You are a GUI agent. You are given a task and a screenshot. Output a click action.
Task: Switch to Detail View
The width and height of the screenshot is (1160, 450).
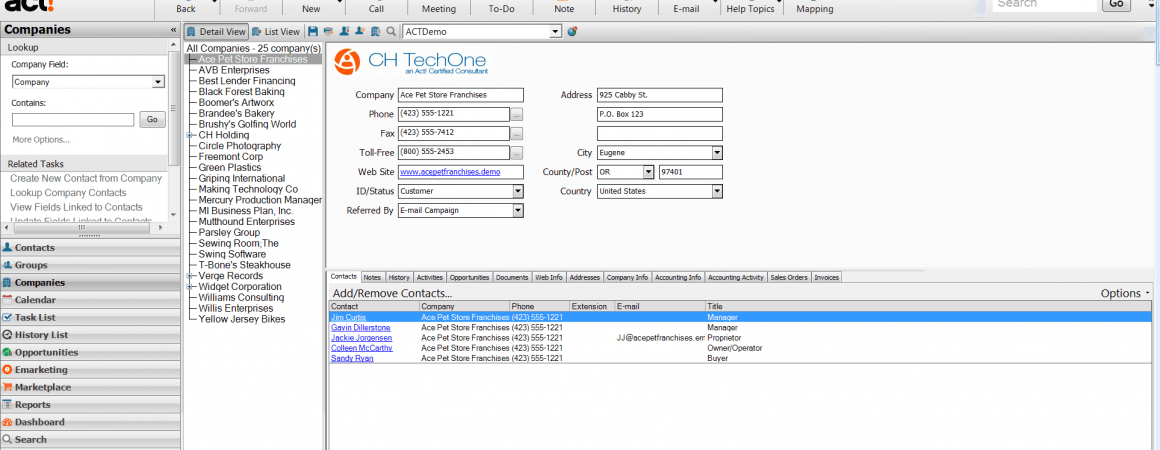(215, 32)
